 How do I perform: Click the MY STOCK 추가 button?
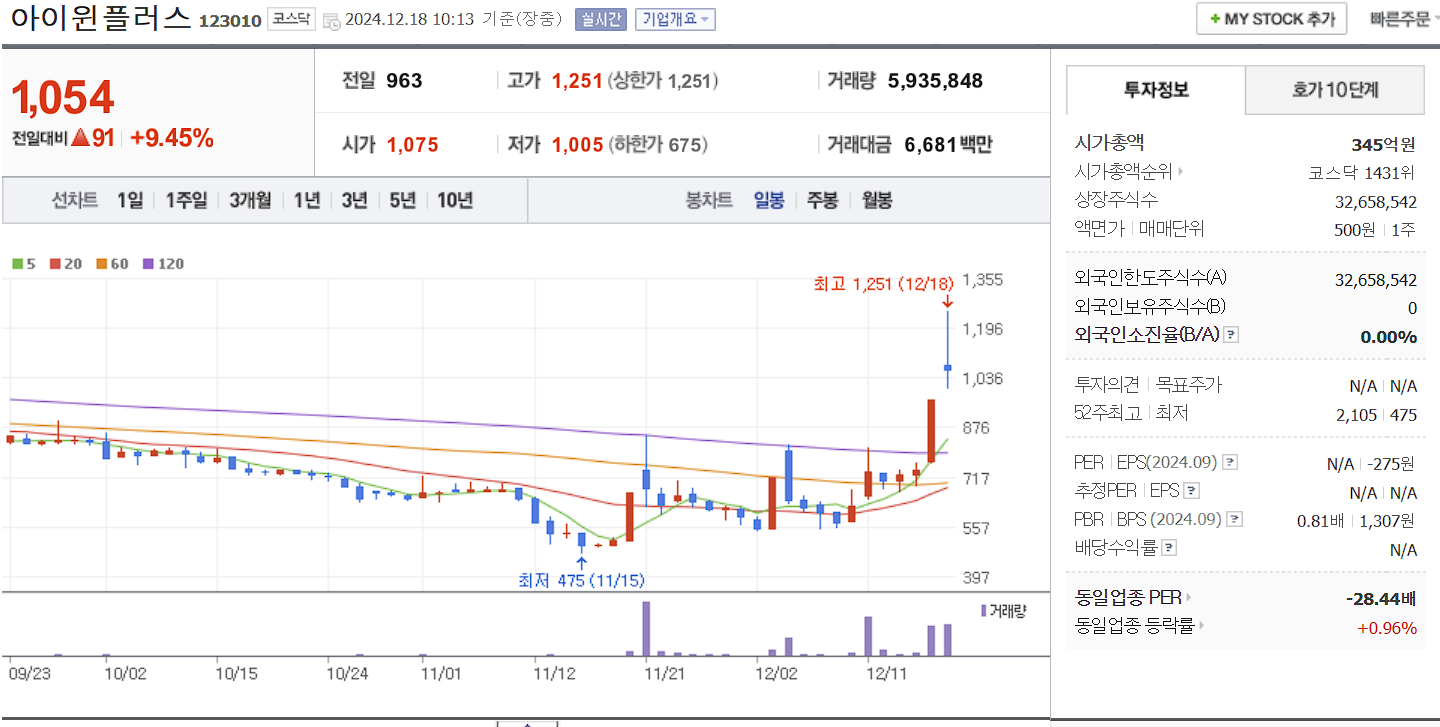[x=1271, y=18]
